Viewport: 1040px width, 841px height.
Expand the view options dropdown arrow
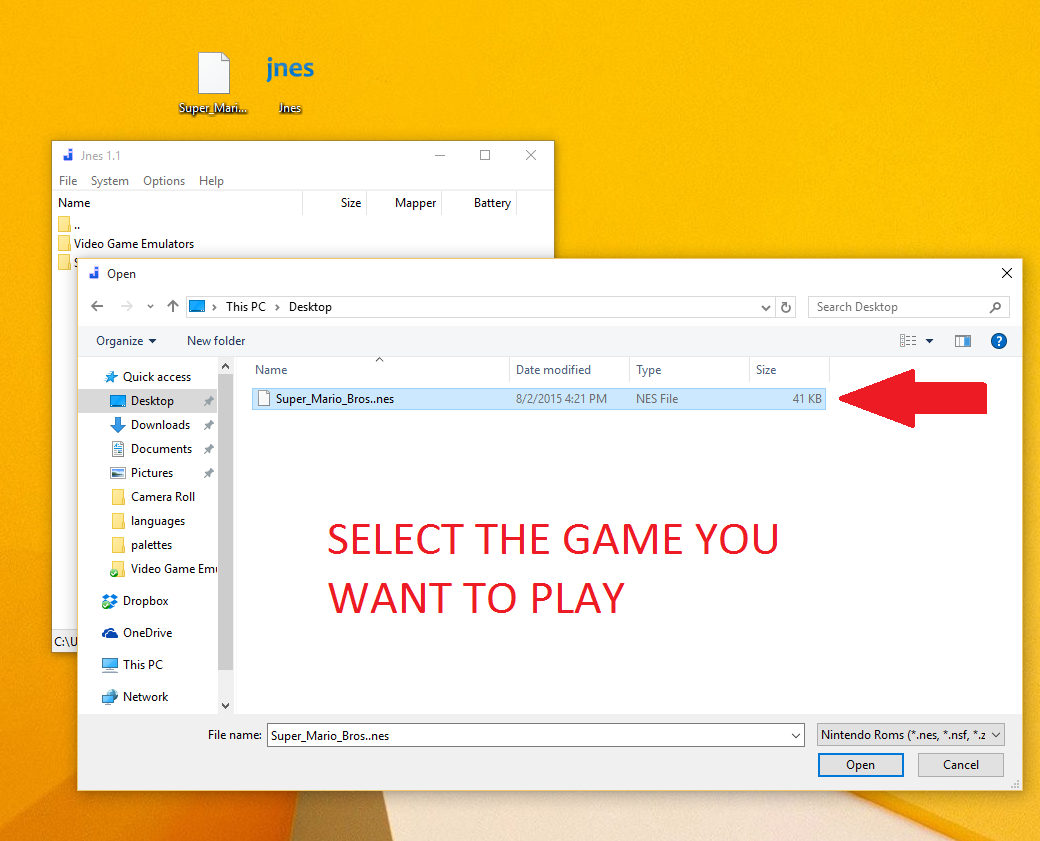pyautogui.click(x=929, y=341)
